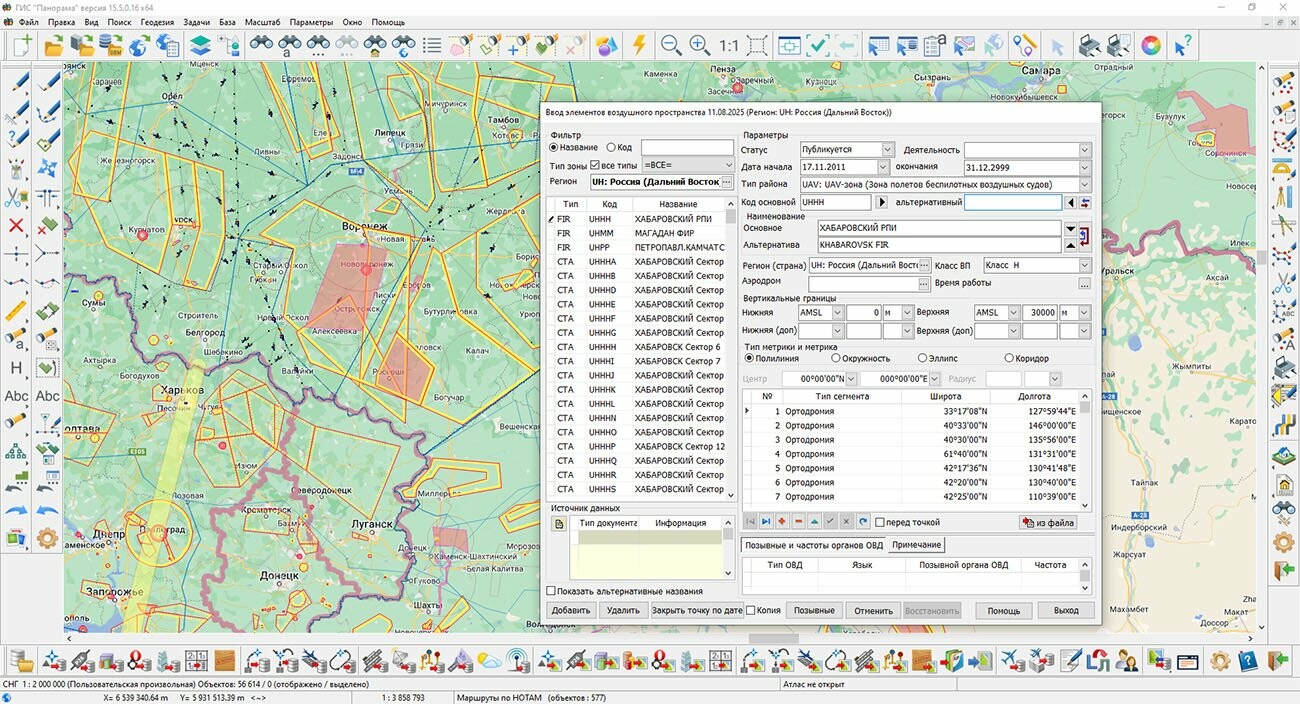Click the 'альтернативный' code input field
The width and height of the screenshot is (1300, 704).
point(1012,202)
